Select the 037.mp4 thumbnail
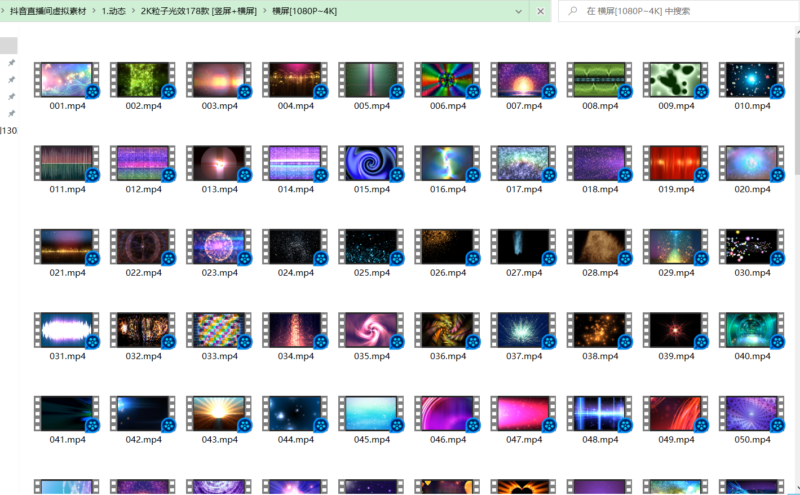The image size is (800, 495). point(522,329)
